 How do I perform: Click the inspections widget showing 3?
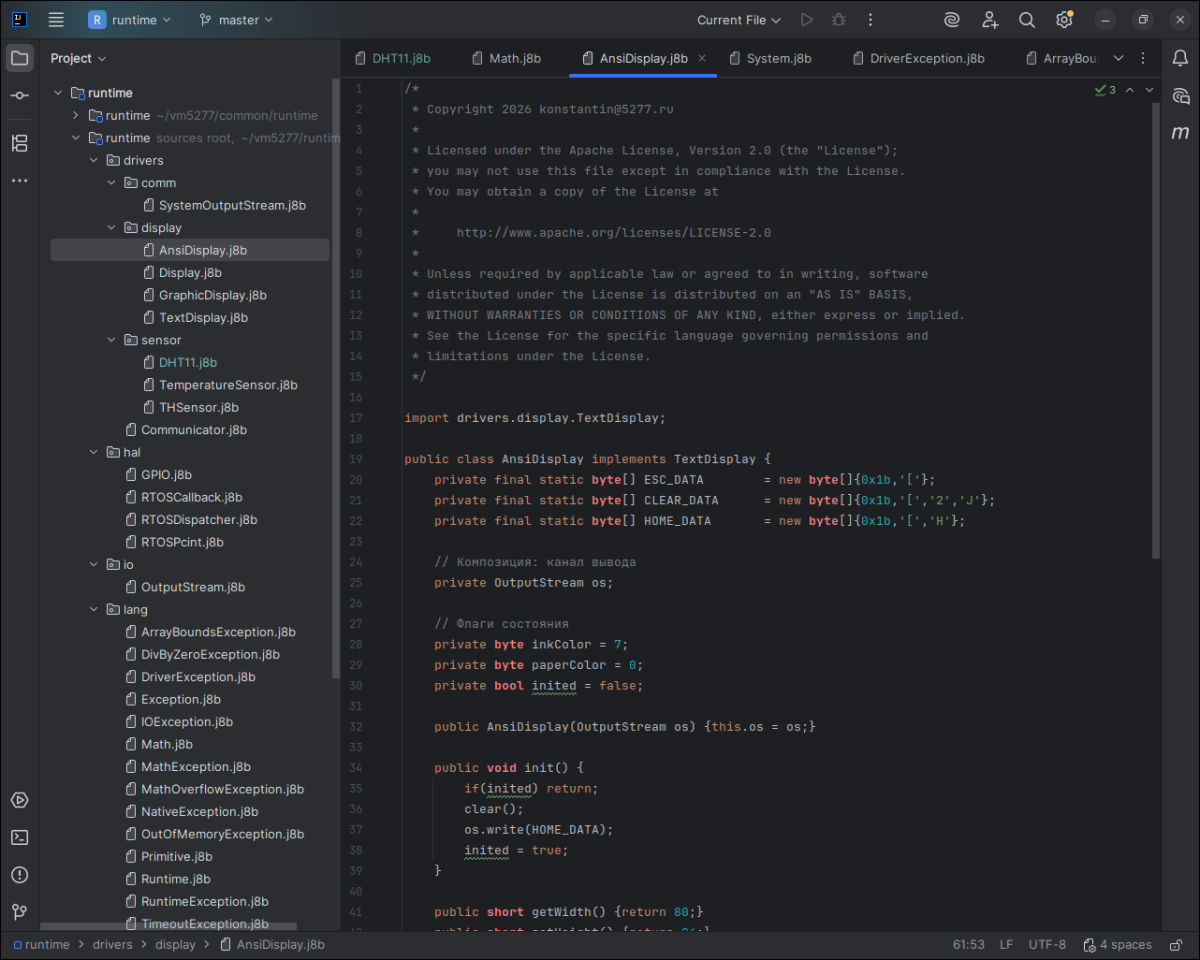(1105, 90)
